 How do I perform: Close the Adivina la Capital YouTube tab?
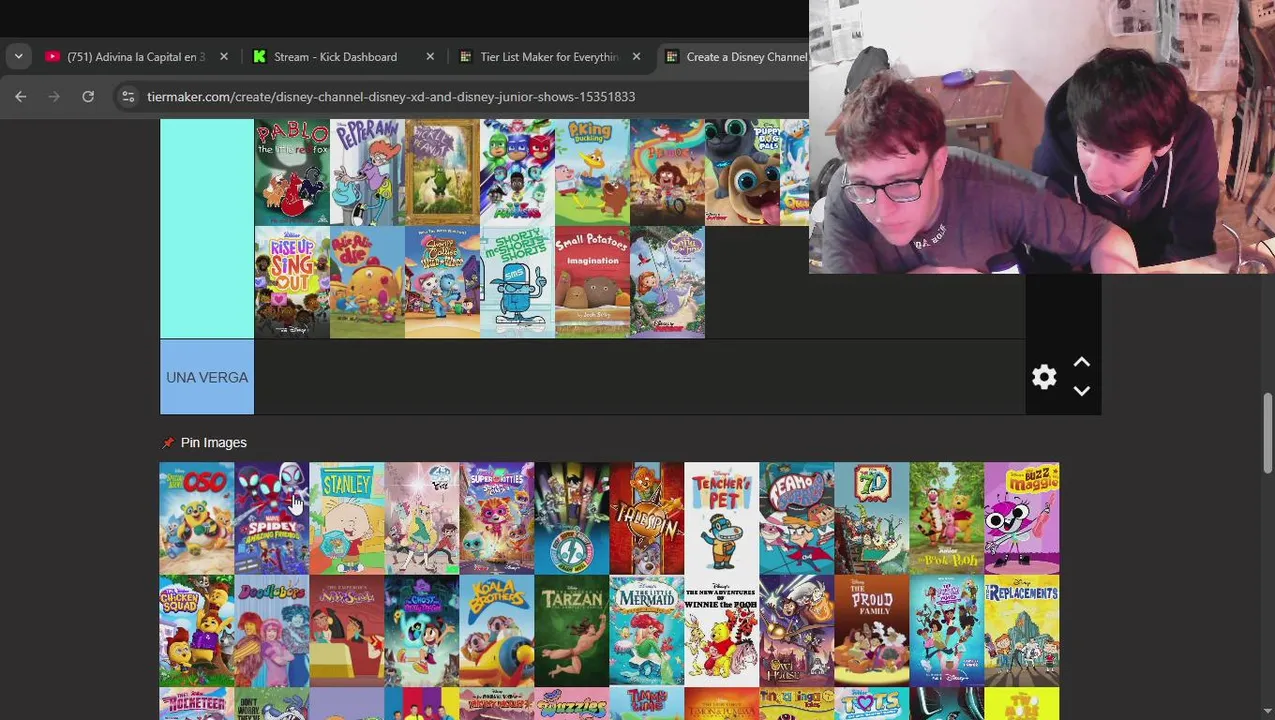click(x=224, y=57)
